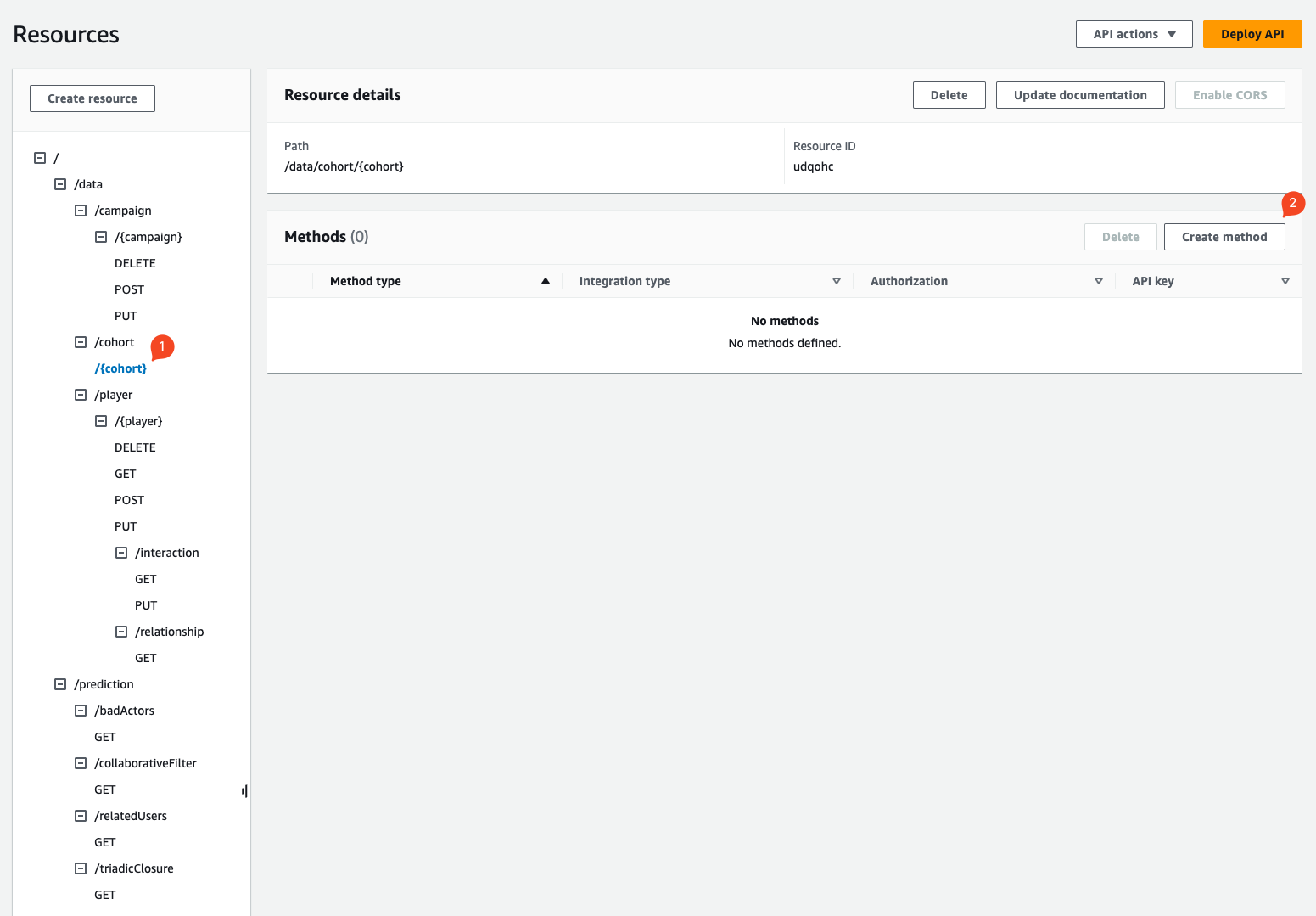Viewport: 1316px width, 916px height.
Task: Select the /badActors resource
Action: click(125, 711)
